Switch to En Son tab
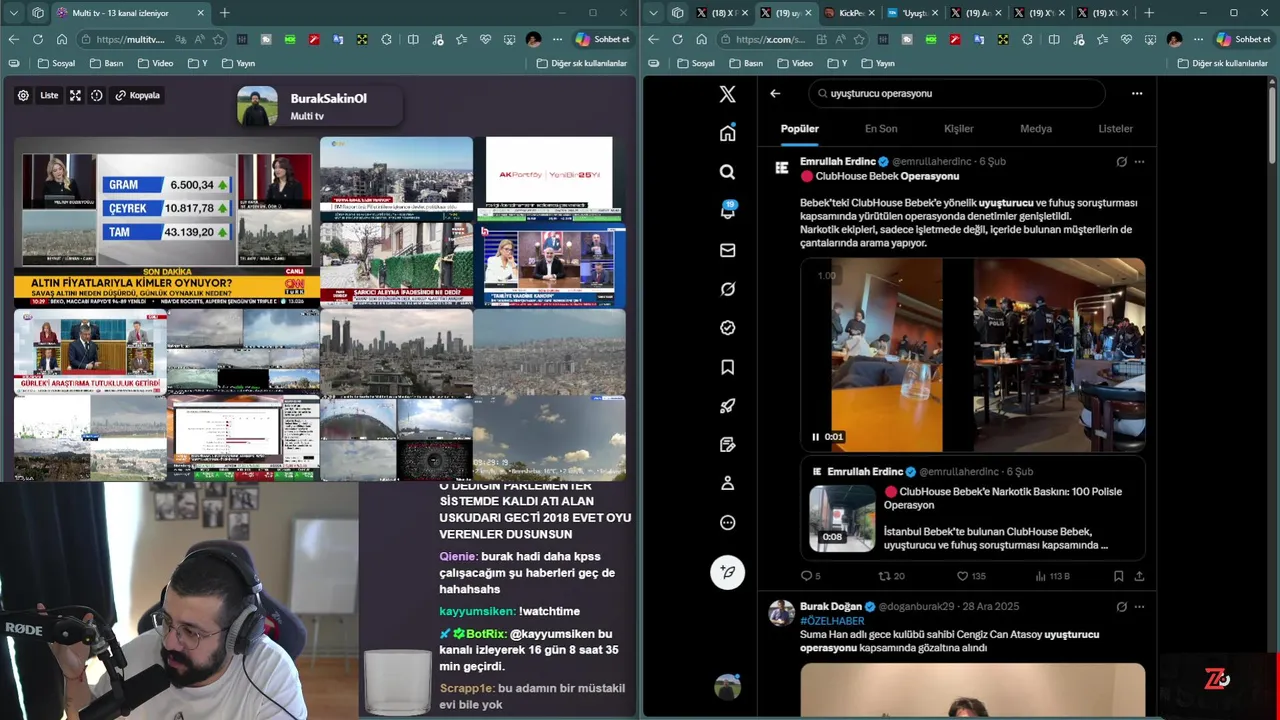The height and width of the screenshot is (720, 1280). [881, 128]
